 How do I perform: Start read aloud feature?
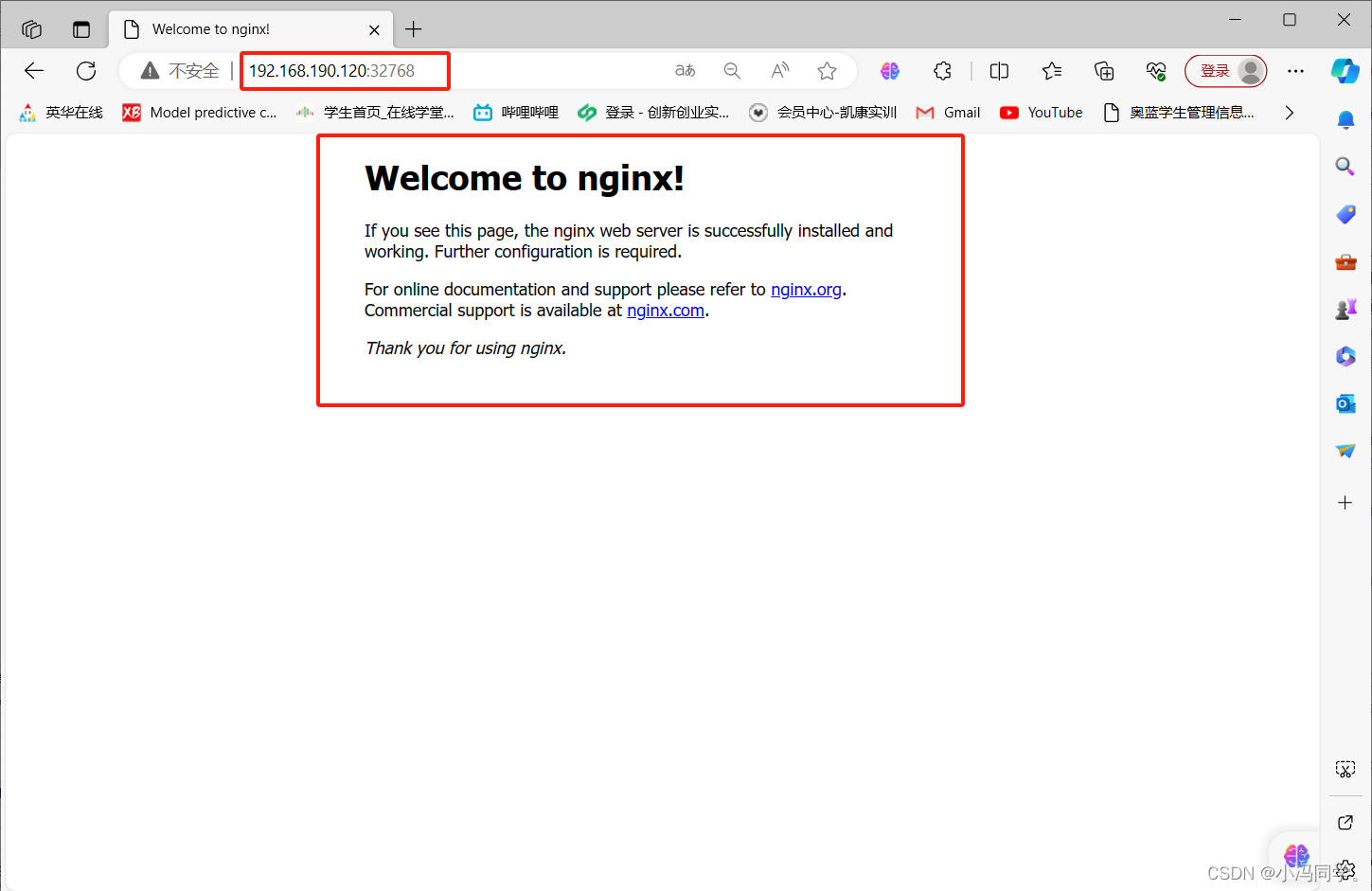click(x=780, y=71)
